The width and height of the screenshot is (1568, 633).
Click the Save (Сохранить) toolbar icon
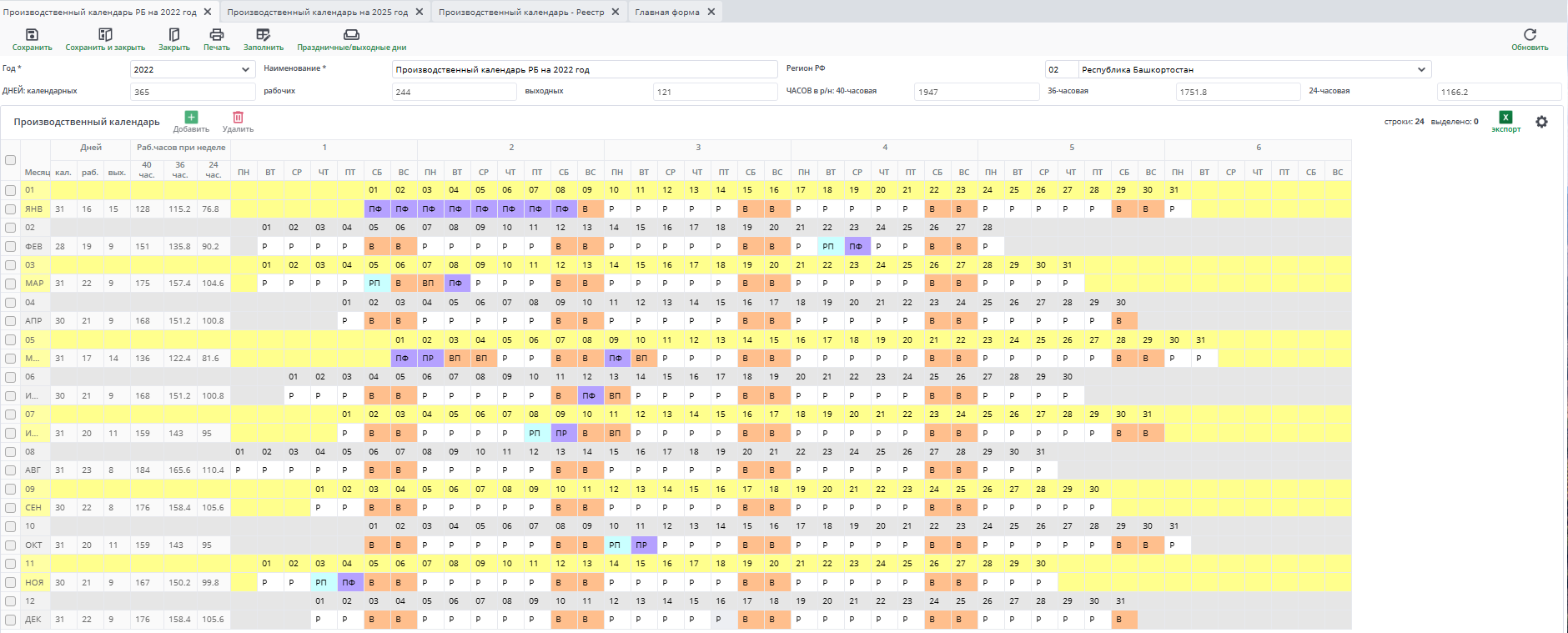pos(32,35)
